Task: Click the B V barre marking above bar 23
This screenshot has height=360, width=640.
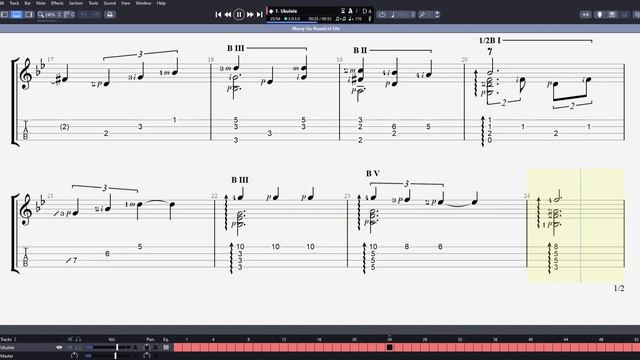Action: 373,173
